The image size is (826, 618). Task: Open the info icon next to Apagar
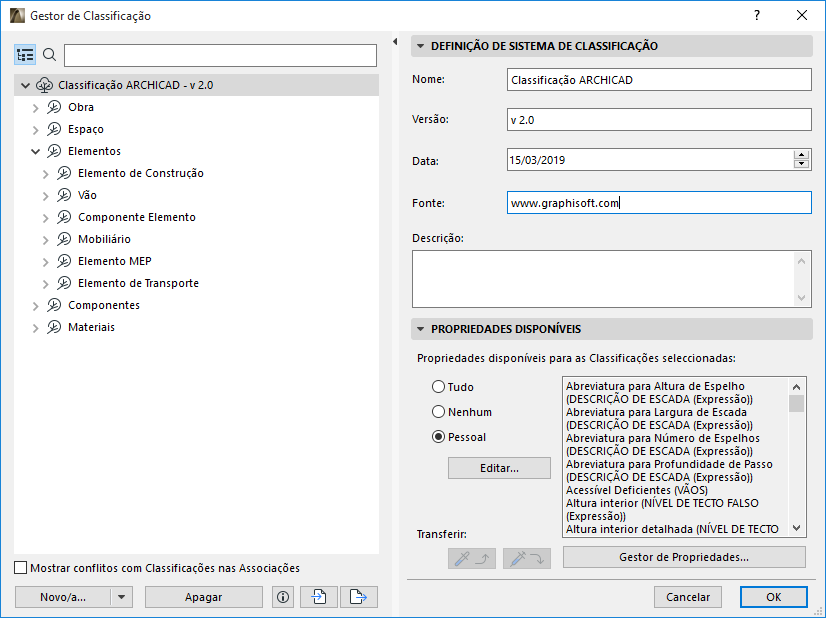(282, 596)
